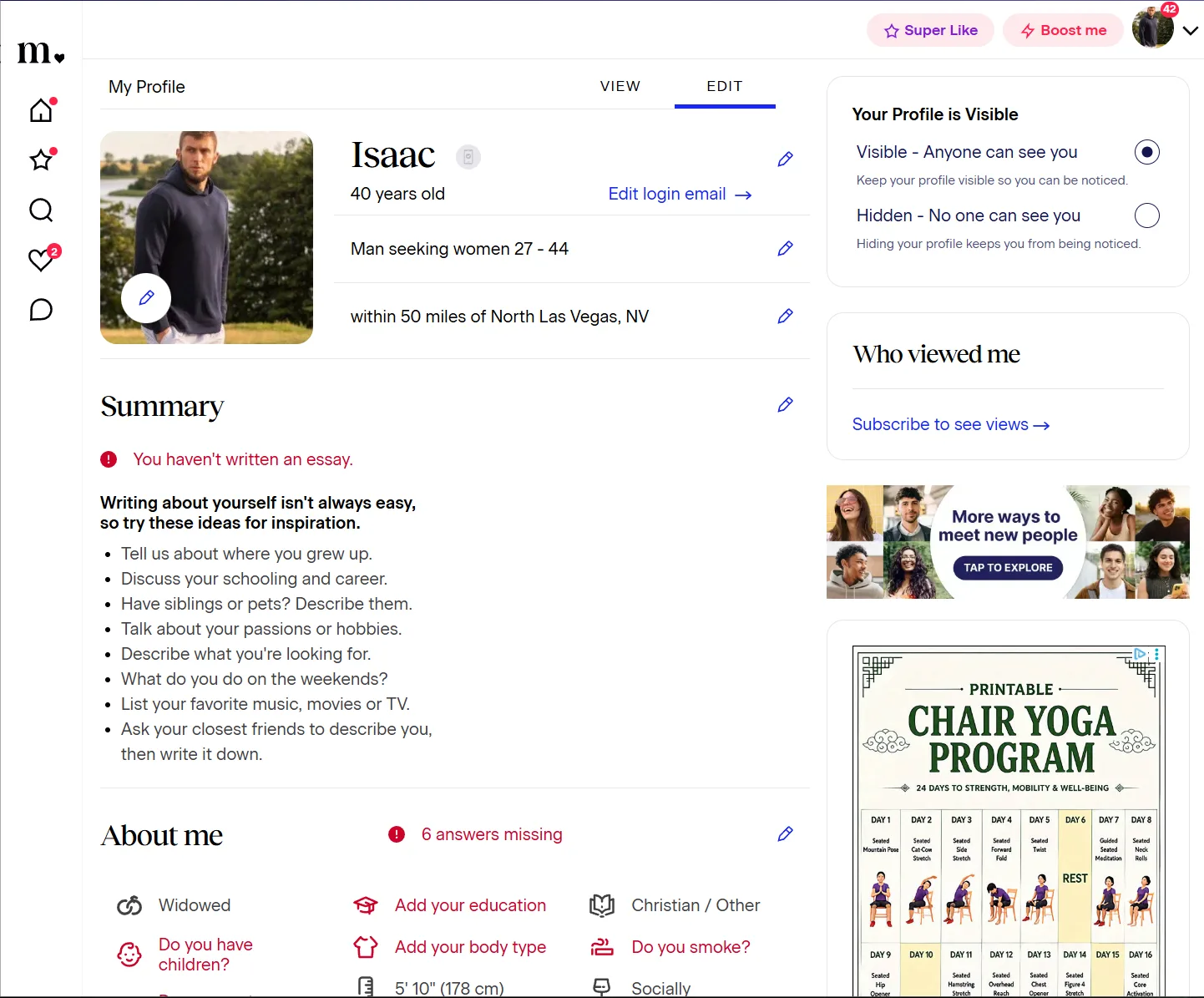Go to Home via the house icon
The image size is (1204, 998).
(41, 110)
